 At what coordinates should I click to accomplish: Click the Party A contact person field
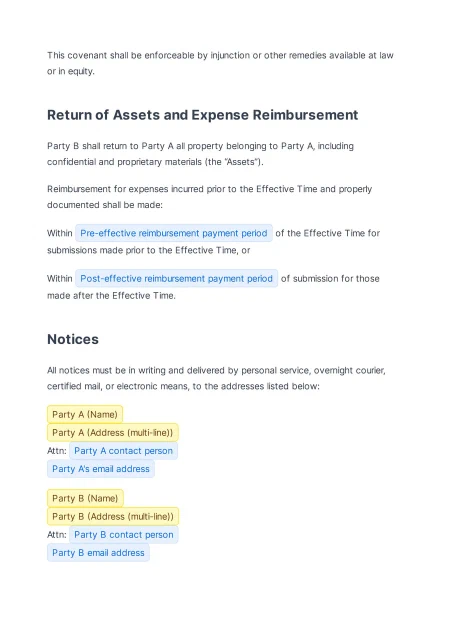point(123,451)
